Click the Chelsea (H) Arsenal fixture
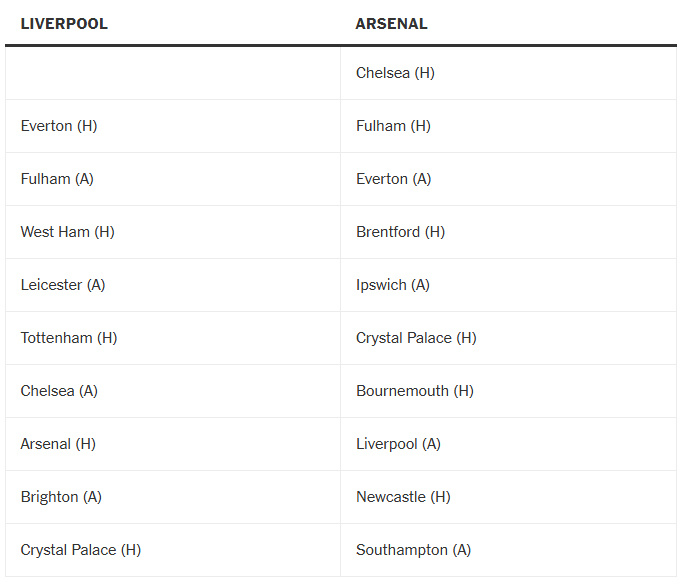This screenshot has width=687, height=588. point(395,73)
